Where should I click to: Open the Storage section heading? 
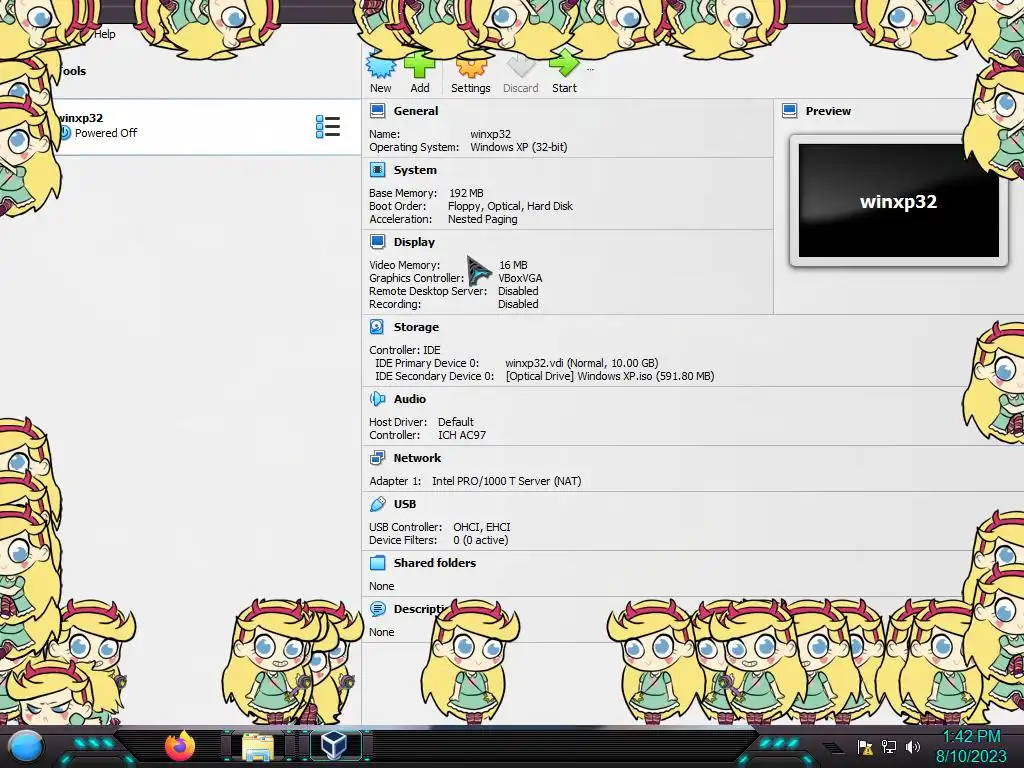416,327
